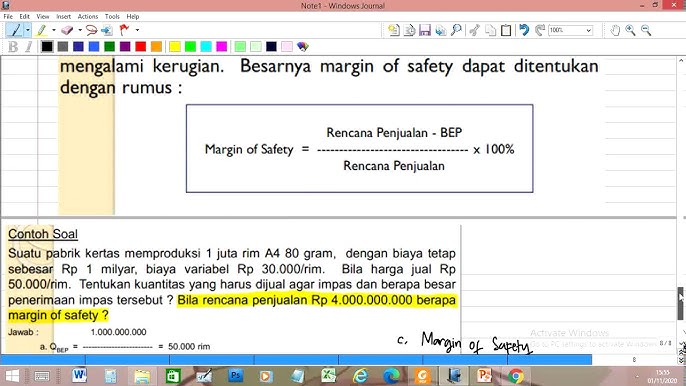Viewport: 686px width, 386px height.
Task: Open the File menu
Action: 8,16
